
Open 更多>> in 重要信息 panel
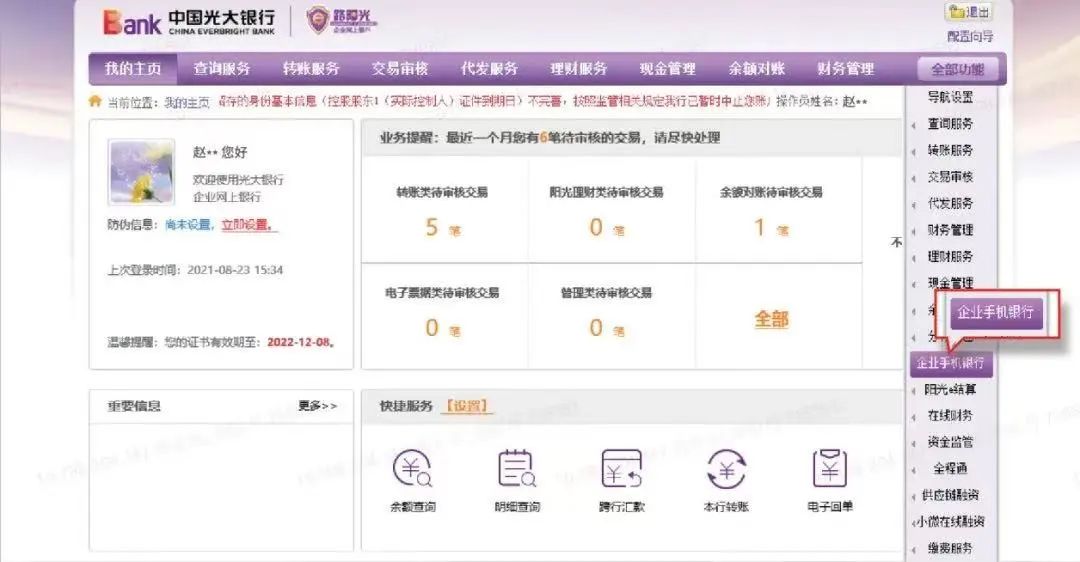318,406
